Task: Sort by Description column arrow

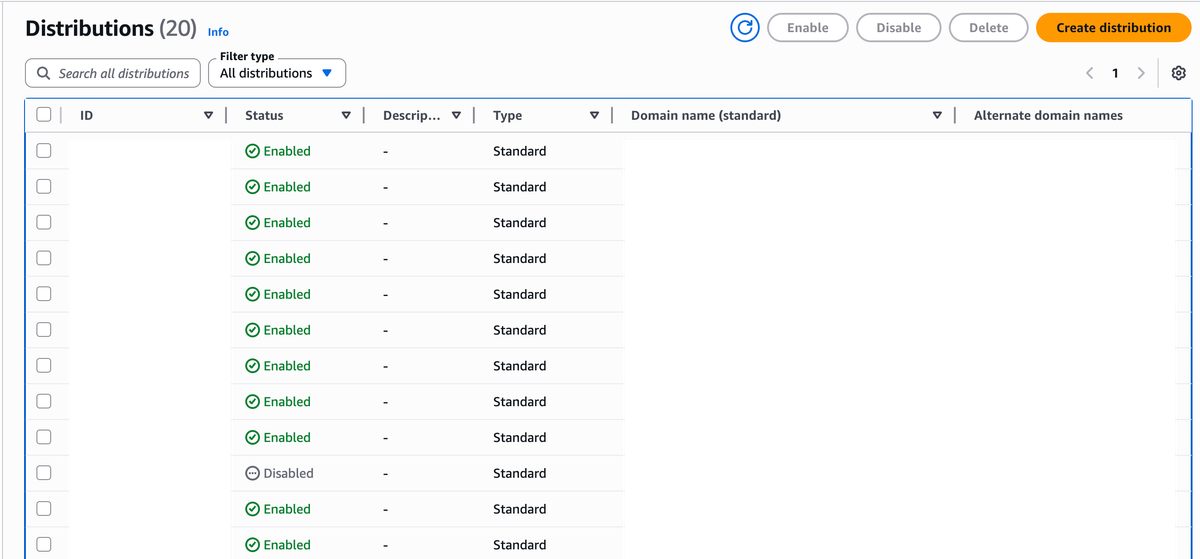Action: click(456, 115)
